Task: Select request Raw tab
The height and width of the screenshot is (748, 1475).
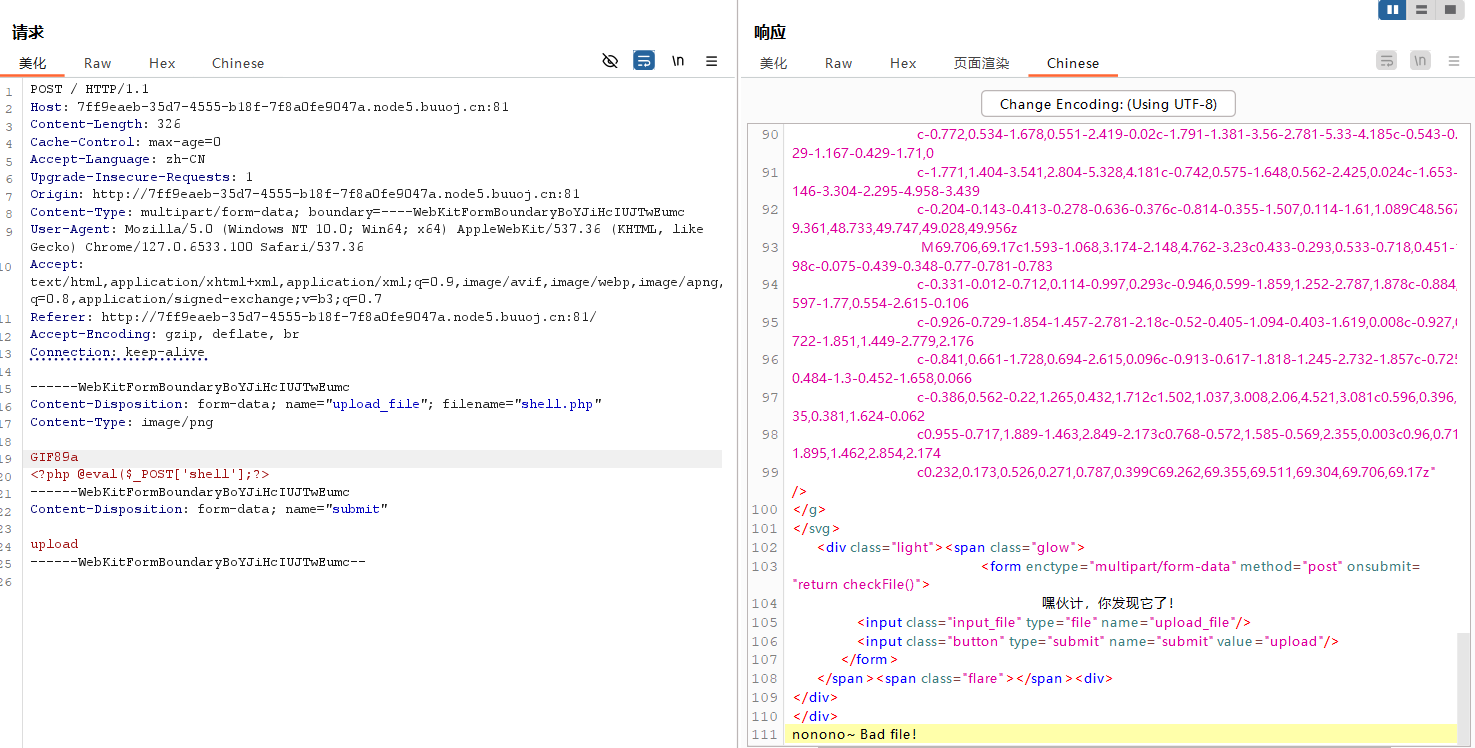Action: tap(98, 63)
